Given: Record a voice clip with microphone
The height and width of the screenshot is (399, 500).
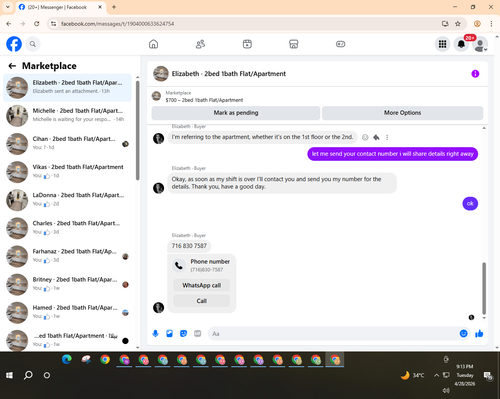Looking at the screenshot, I should click(155, 334).
